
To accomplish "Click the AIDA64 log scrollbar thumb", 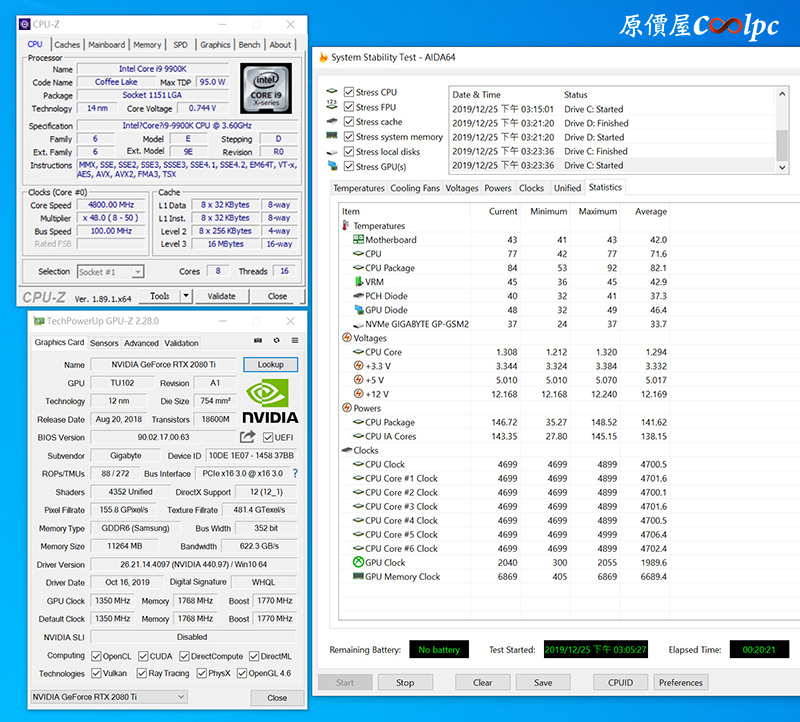I will coord(782,145).
